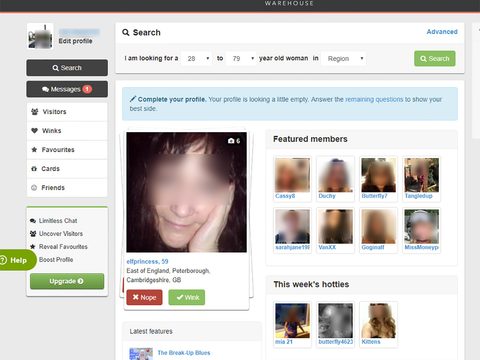Viewport: 480px width, 360px height.
Task: Open featured member MissMoneyp thumbnail
Action: pyautogui.click(x=422, y=226)
